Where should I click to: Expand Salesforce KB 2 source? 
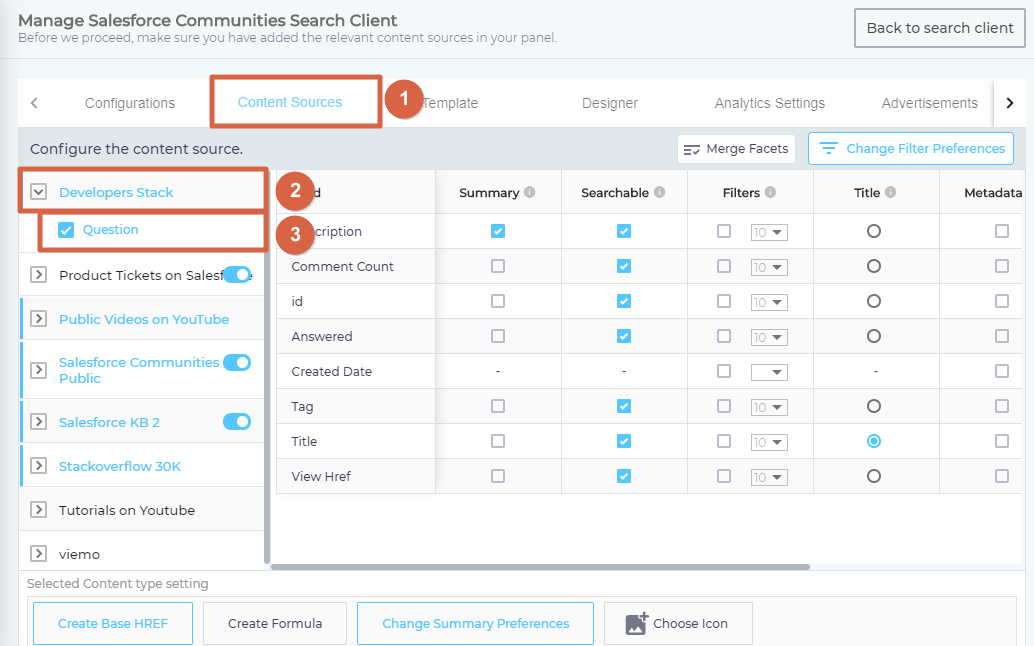coord(38,421)
